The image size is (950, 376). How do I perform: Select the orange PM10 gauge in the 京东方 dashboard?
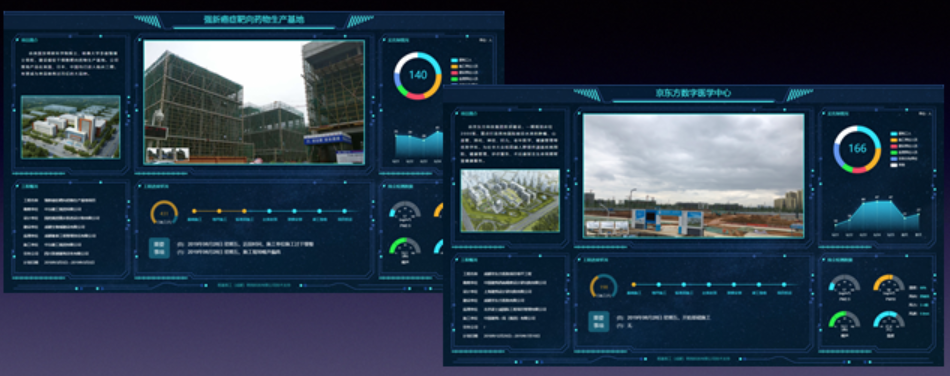pyautogui.click(x=888, y=286)
